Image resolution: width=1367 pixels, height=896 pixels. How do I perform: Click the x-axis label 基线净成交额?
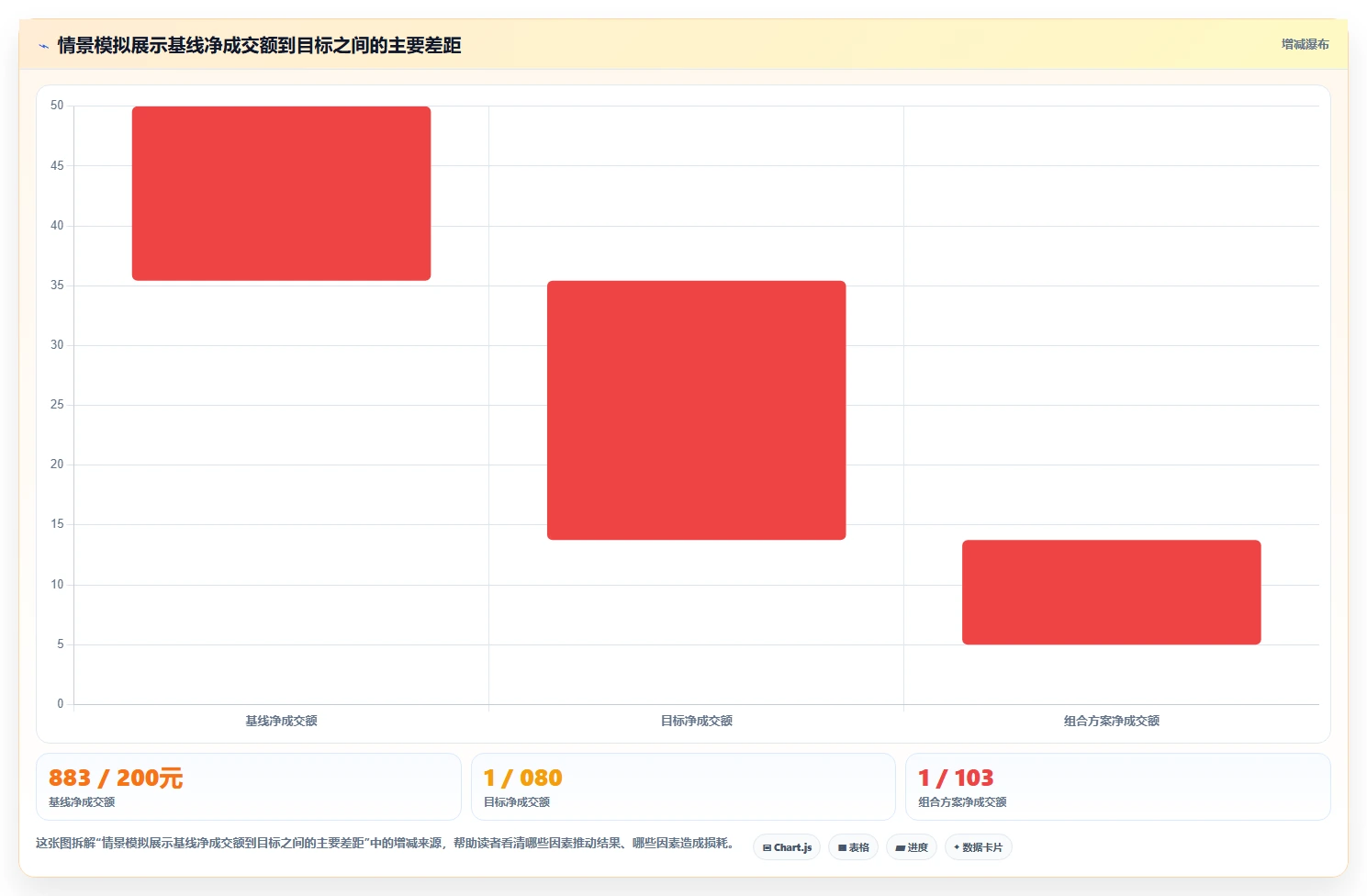(x=281, y=721)
